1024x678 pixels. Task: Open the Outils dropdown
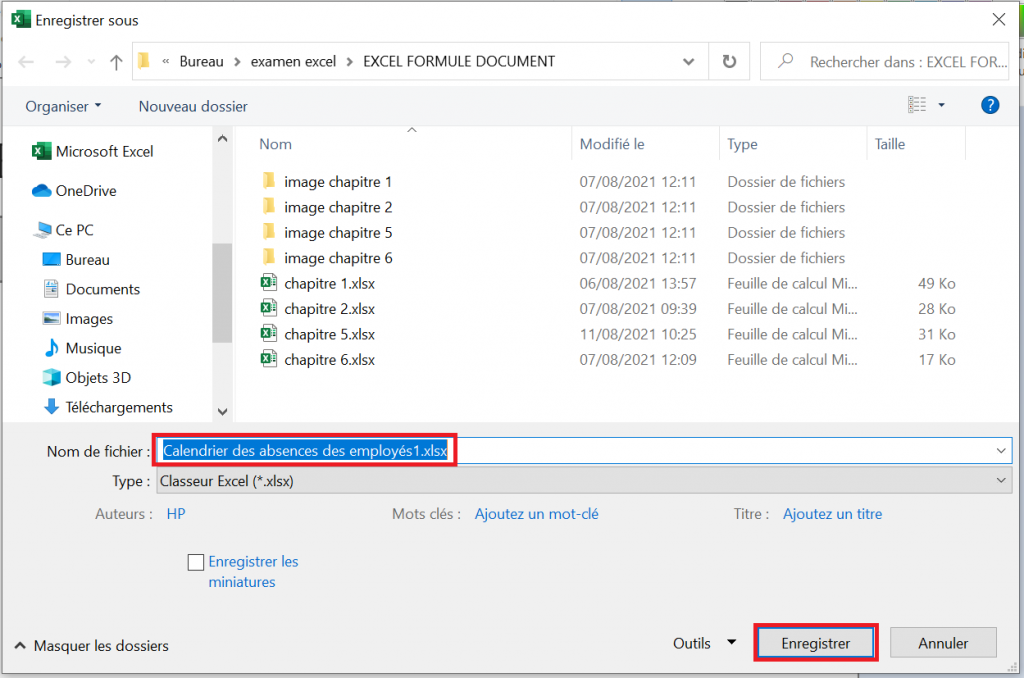(704, 643)
